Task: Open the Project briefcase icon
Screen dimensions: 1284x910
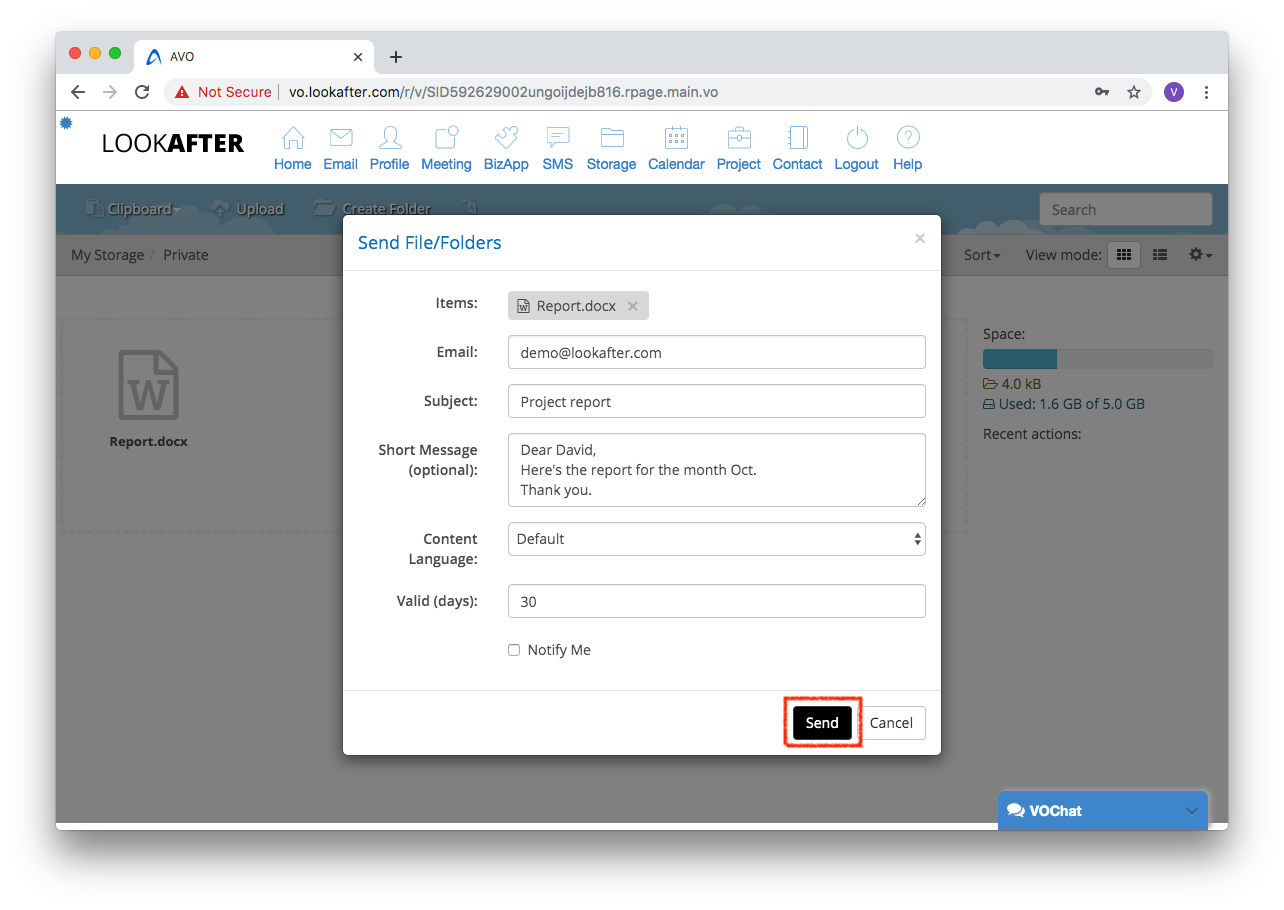Action: (x=739, y=138)
